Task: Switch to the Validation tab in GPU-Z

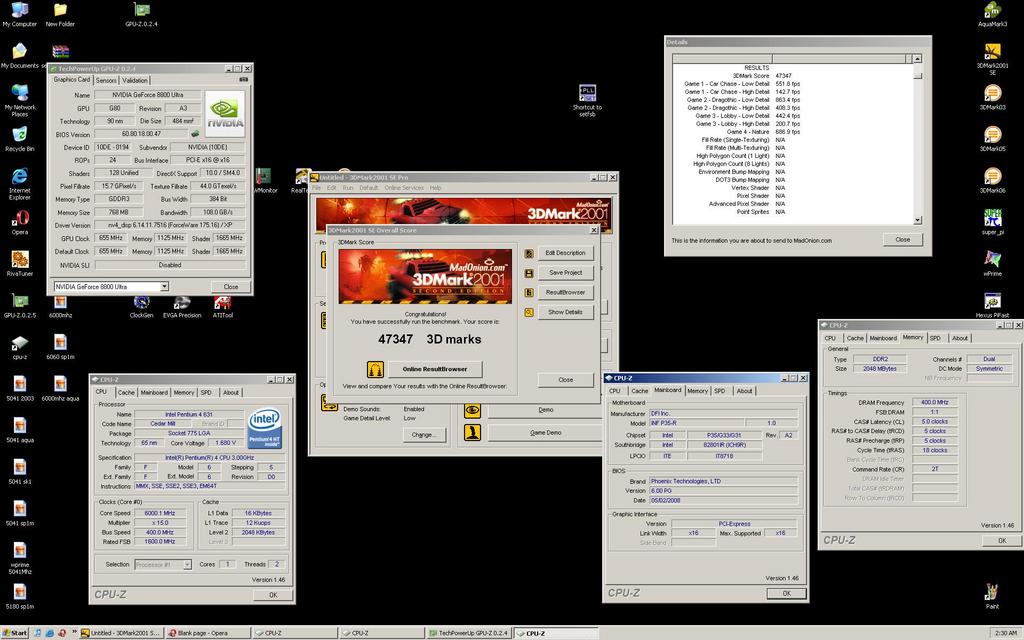Action: point(135,80)
